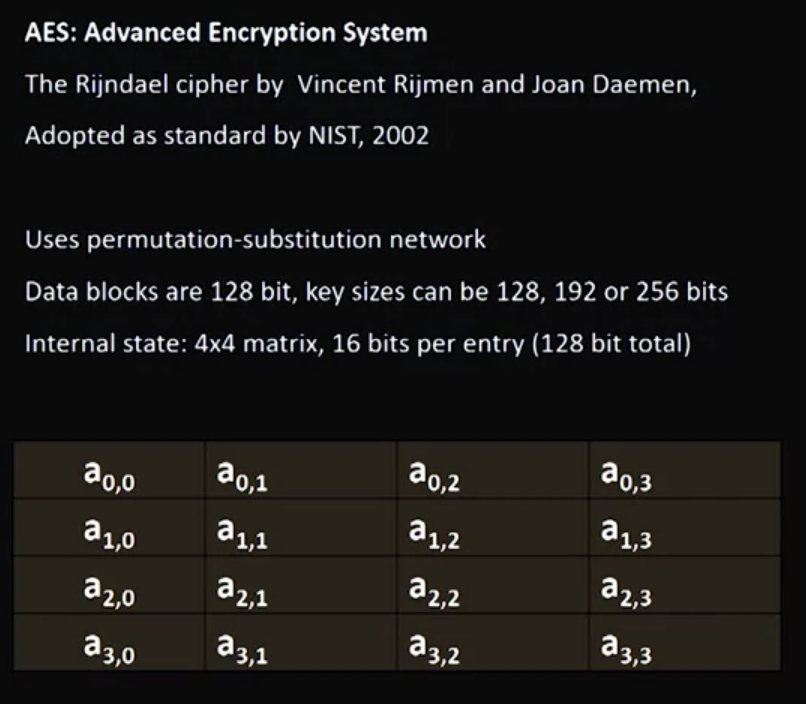
Task: Click the "Uses permutation-substitution network" text
Action: point(256,240)
